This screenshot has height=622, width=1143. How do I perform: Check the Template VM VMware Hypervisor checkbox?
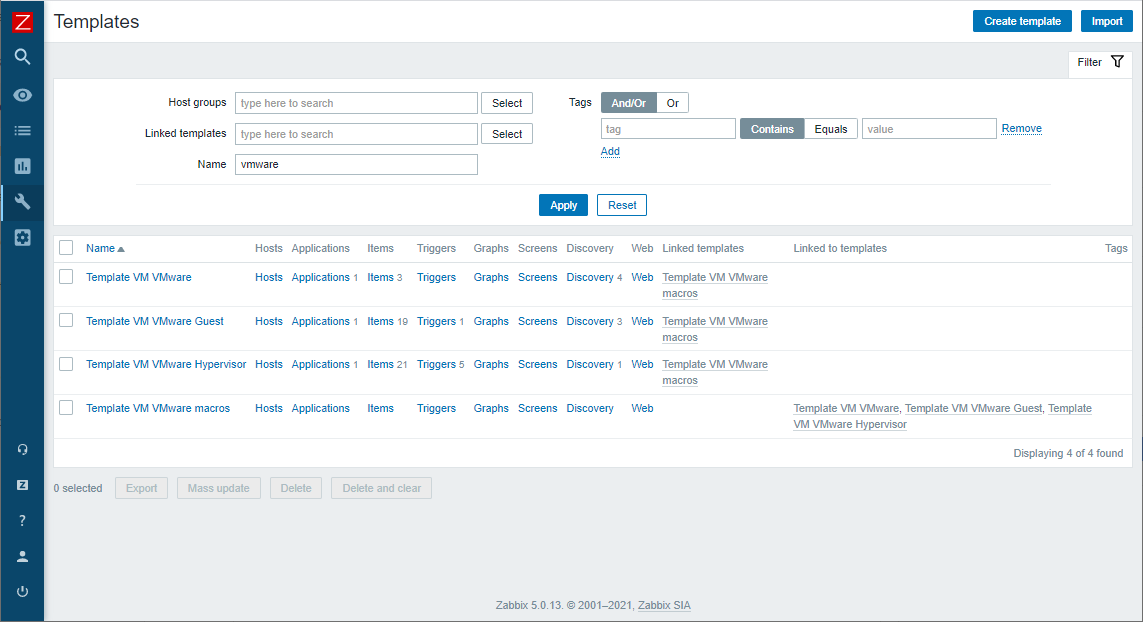[66, 364]
